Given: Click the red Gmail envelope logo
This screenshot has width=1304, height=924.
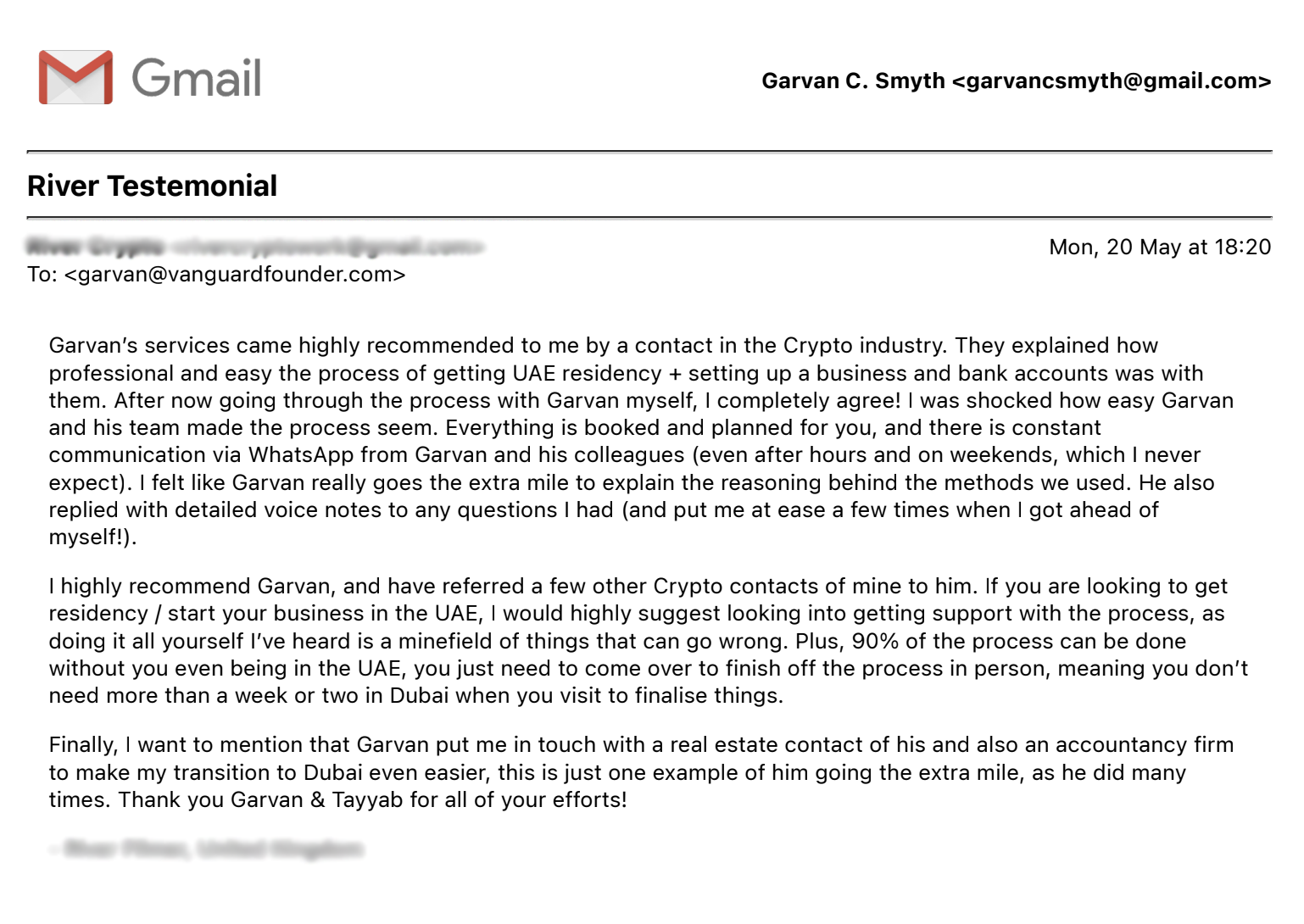Looking at the screenshot, I should [75, 77].
